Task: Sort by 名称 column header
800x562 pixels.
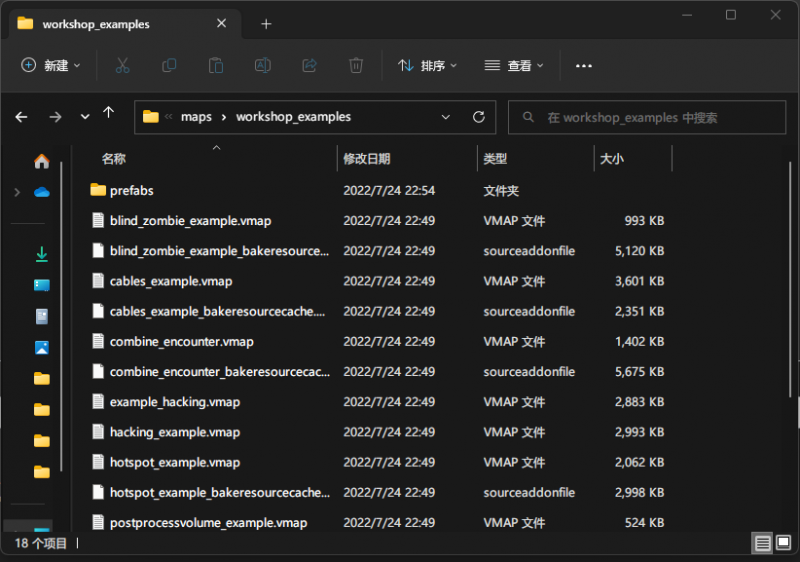Action: pyautogui.click(x=113, y=159)
